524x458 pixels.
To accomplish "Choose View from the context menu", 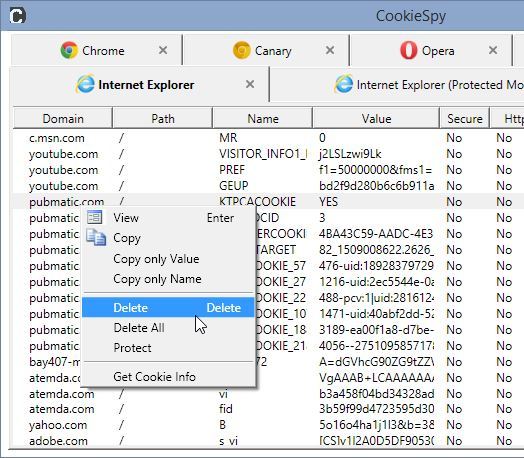I will click(168, 218).
